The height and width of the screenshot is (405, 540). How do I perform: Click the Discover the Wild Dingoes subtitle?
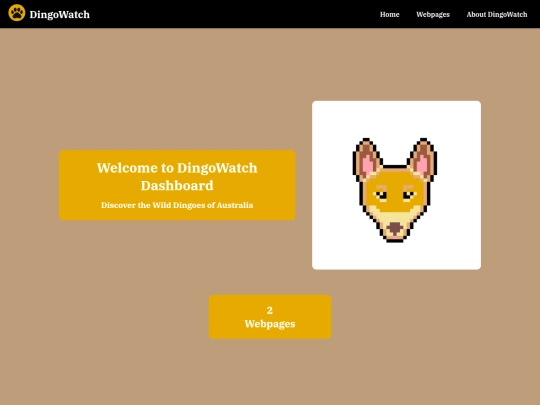pos(177,205)
